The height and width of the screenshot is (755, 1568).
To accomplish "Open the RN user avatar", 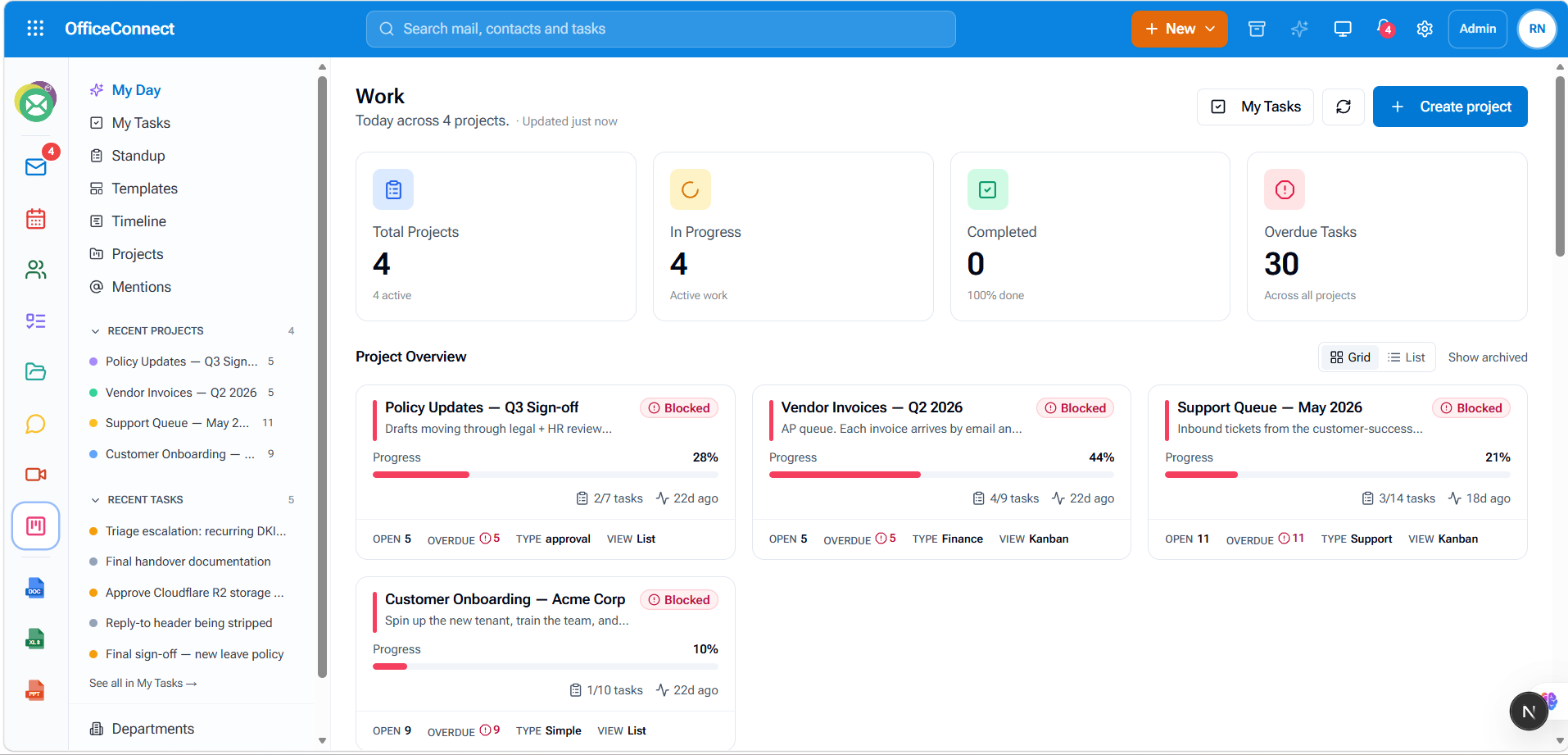I will pos(1537,29).
